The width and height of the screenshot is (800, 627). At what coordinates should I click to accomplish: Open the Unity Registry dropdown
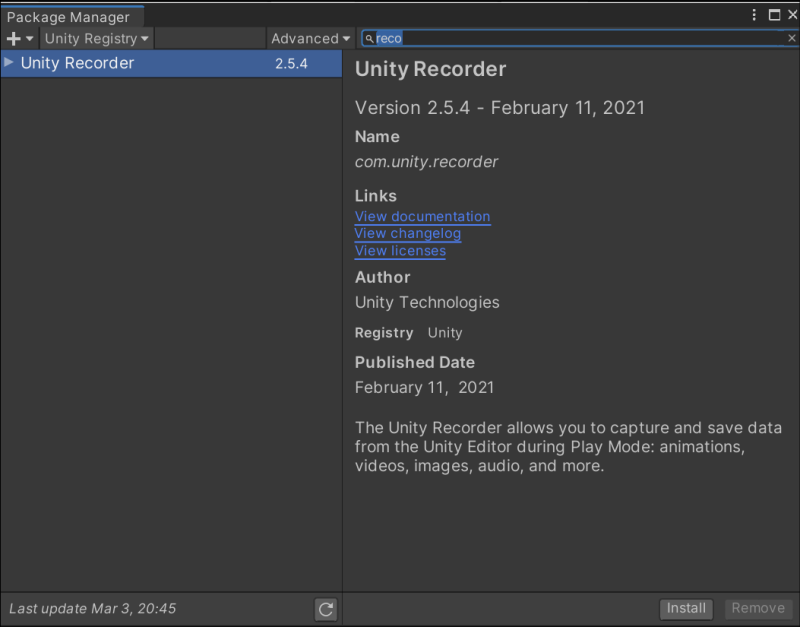96,39
